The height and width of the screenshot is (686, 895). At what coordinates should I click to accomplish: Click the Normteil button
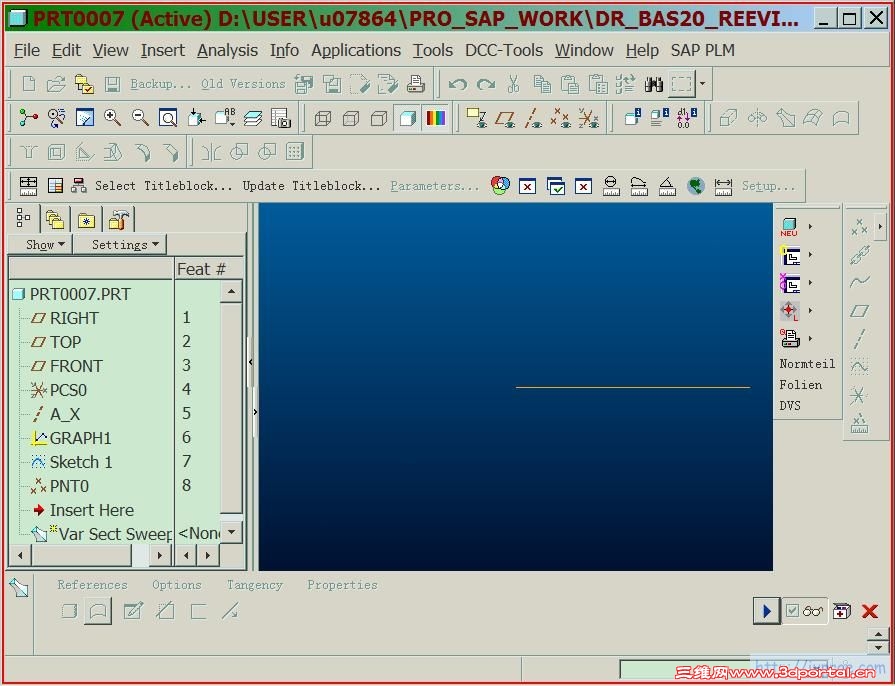point(807,364)
